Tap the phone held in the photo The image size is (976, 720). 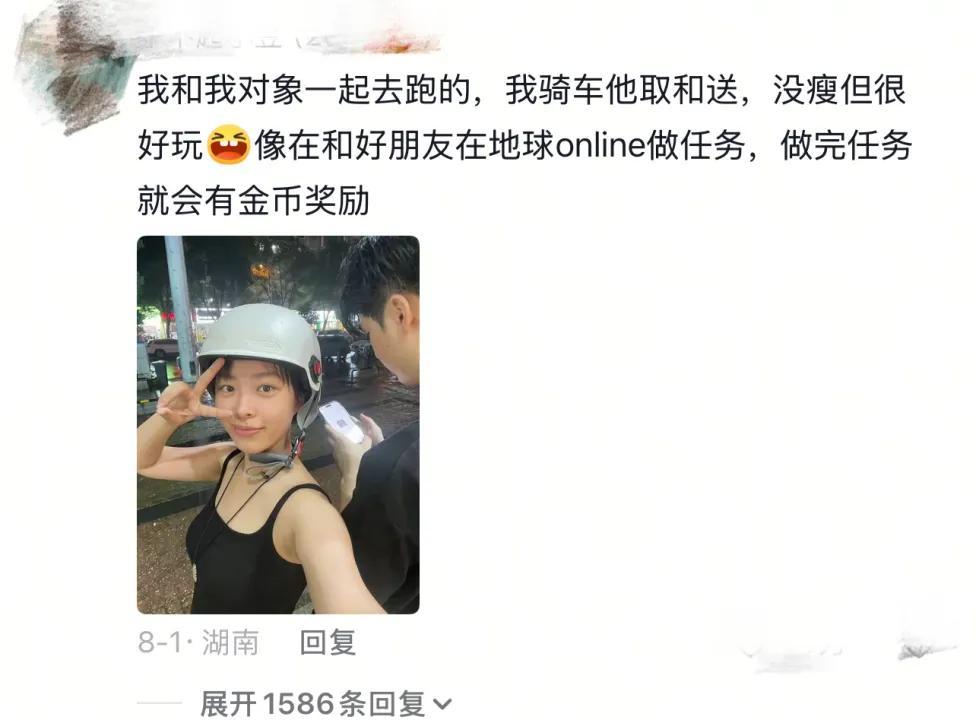pos(341,422)
